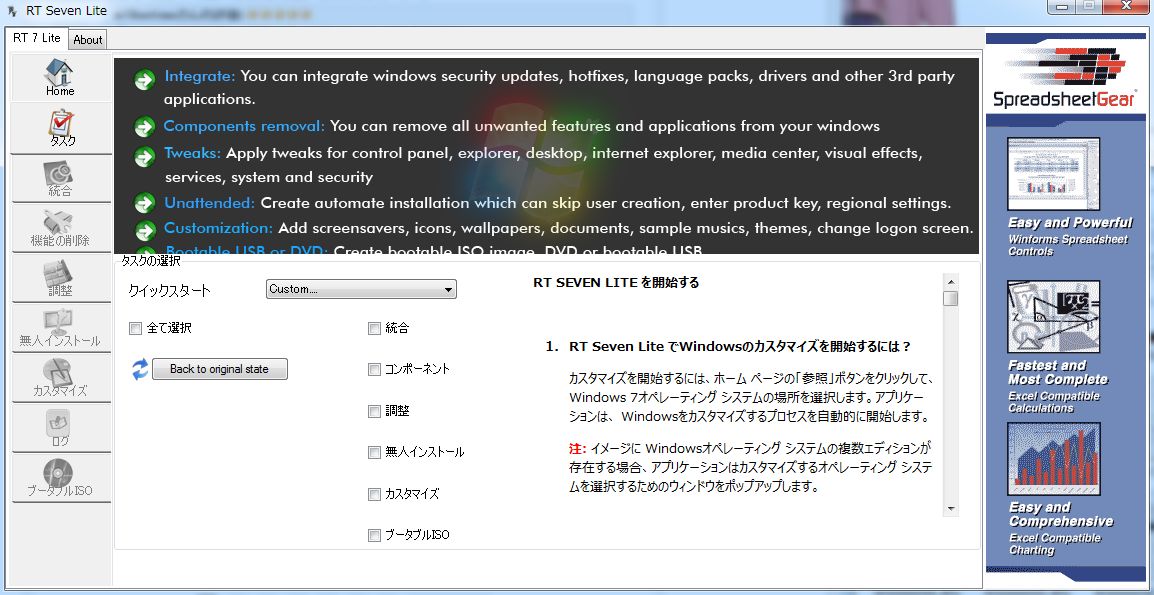The image size is (1154, 595).
Task: Click the green arrow icon next to Customization
Action: point(145,230)
